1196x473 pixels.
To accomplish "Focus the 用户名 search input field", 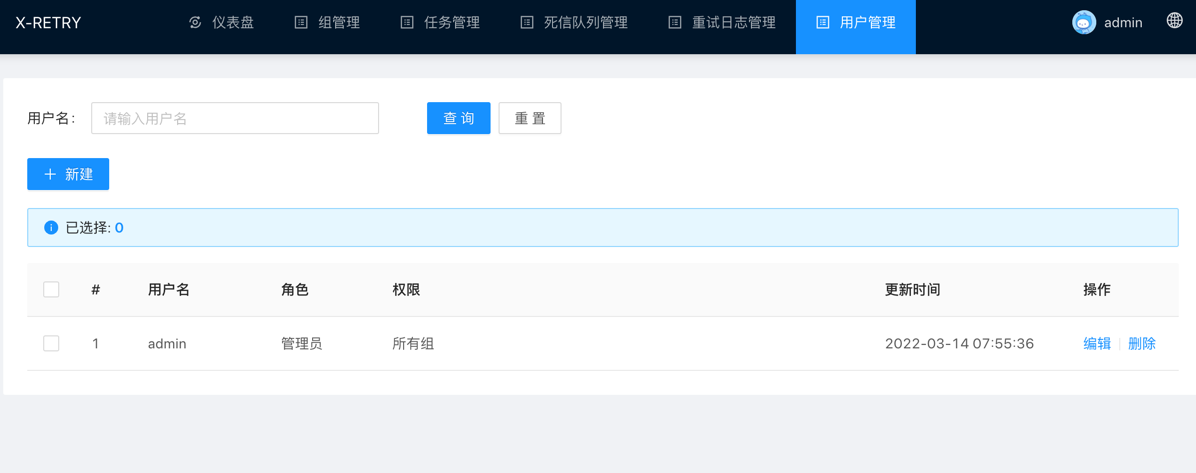I will click(x=235, y=118).
